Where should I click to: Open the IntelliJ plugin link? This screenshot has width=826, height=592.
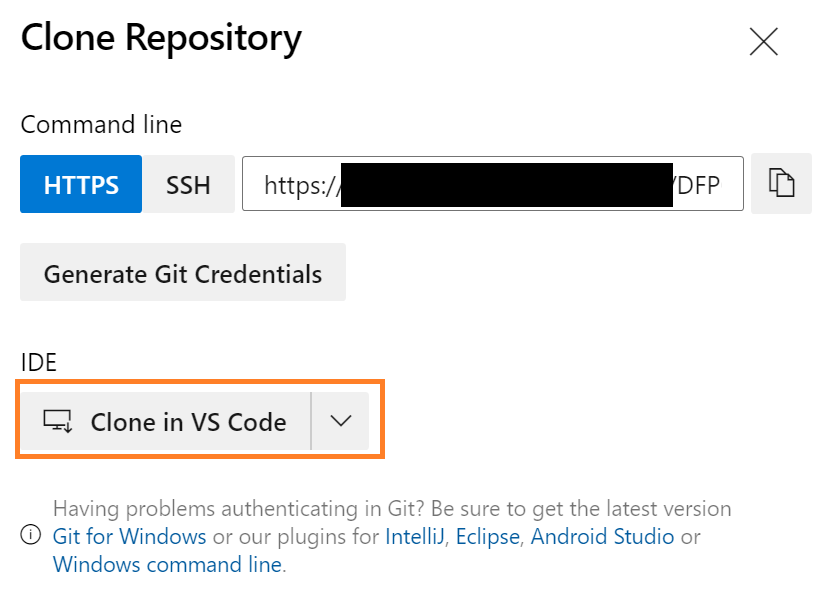pos(415,537)
